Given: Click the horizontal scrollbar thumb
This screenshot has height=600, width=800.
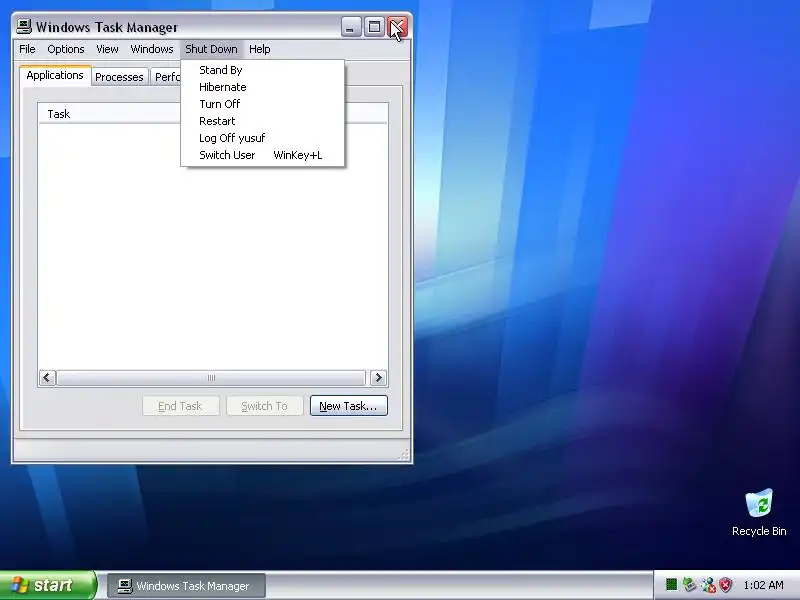Looking at the screenshot, I should (x=211, y=378).
